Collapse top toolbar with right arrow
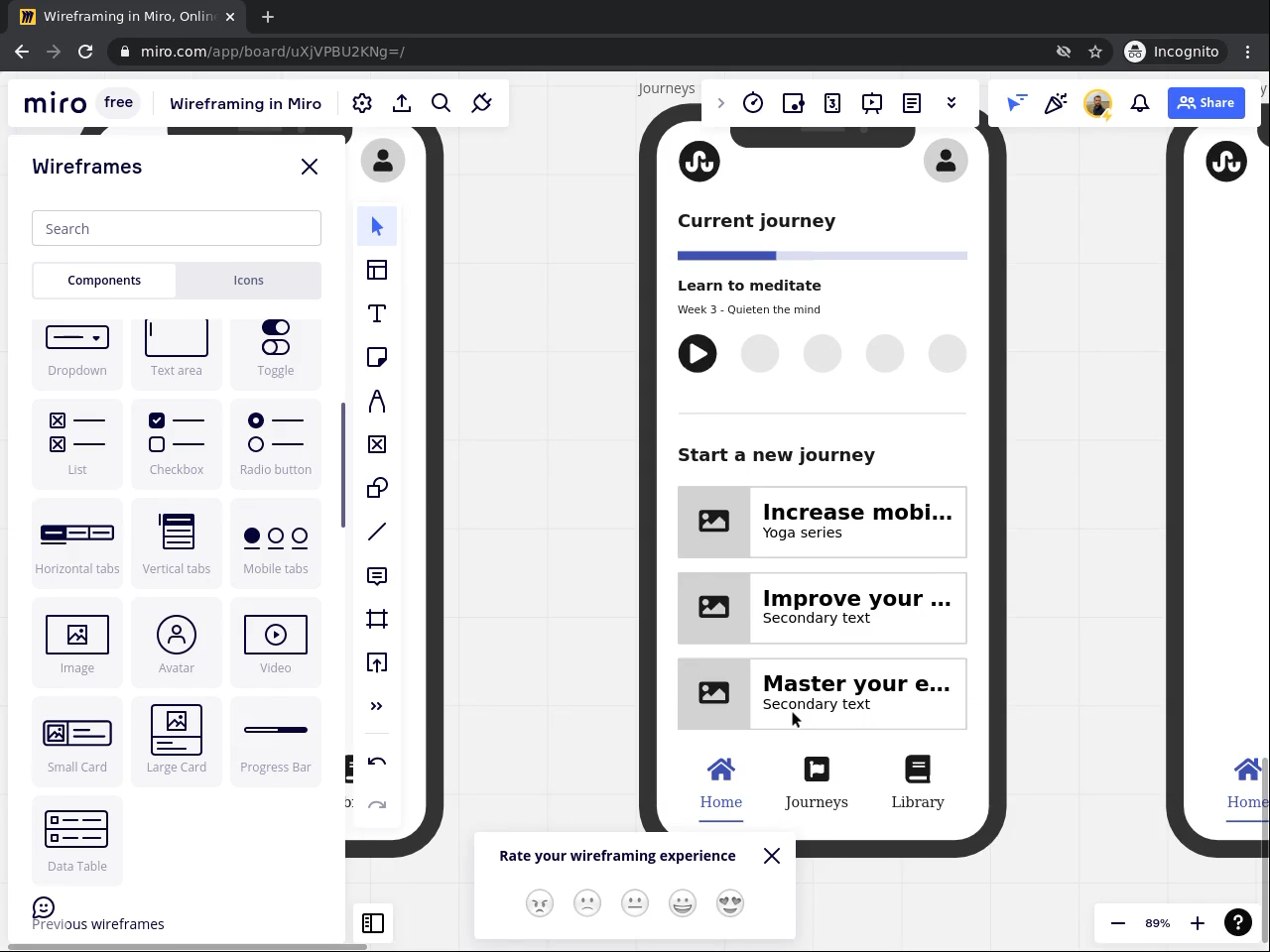 coord(721,103)
